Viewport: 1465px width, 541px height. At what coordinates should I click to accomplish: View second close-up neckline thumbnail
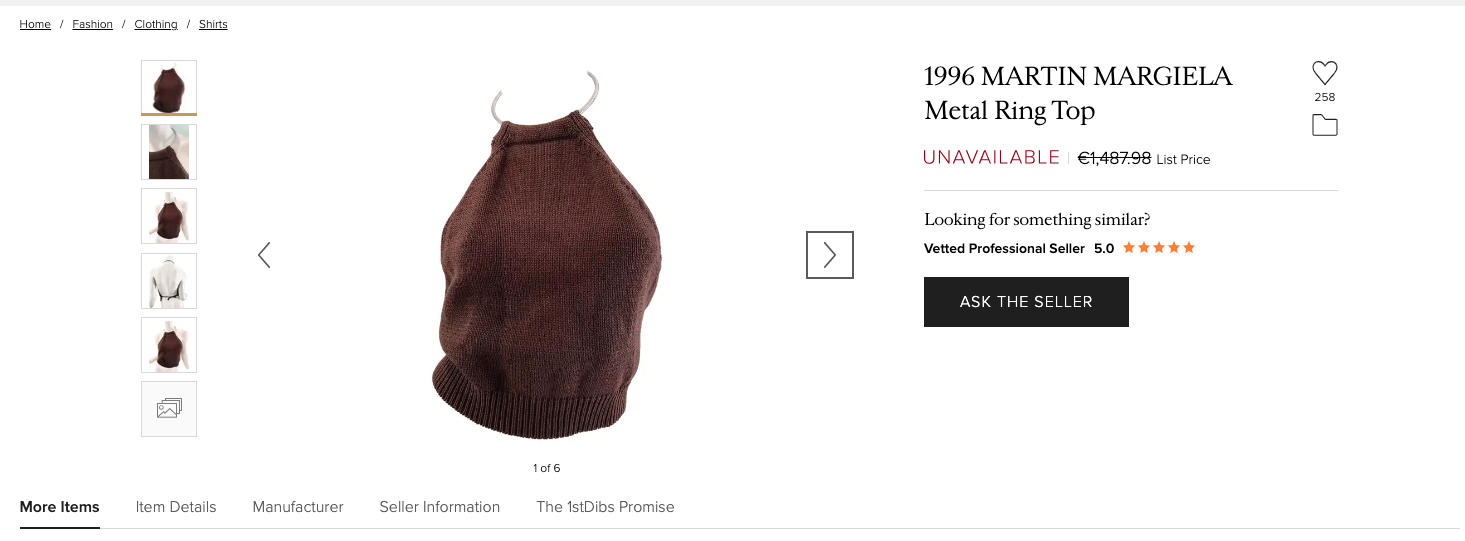(169, 152)
